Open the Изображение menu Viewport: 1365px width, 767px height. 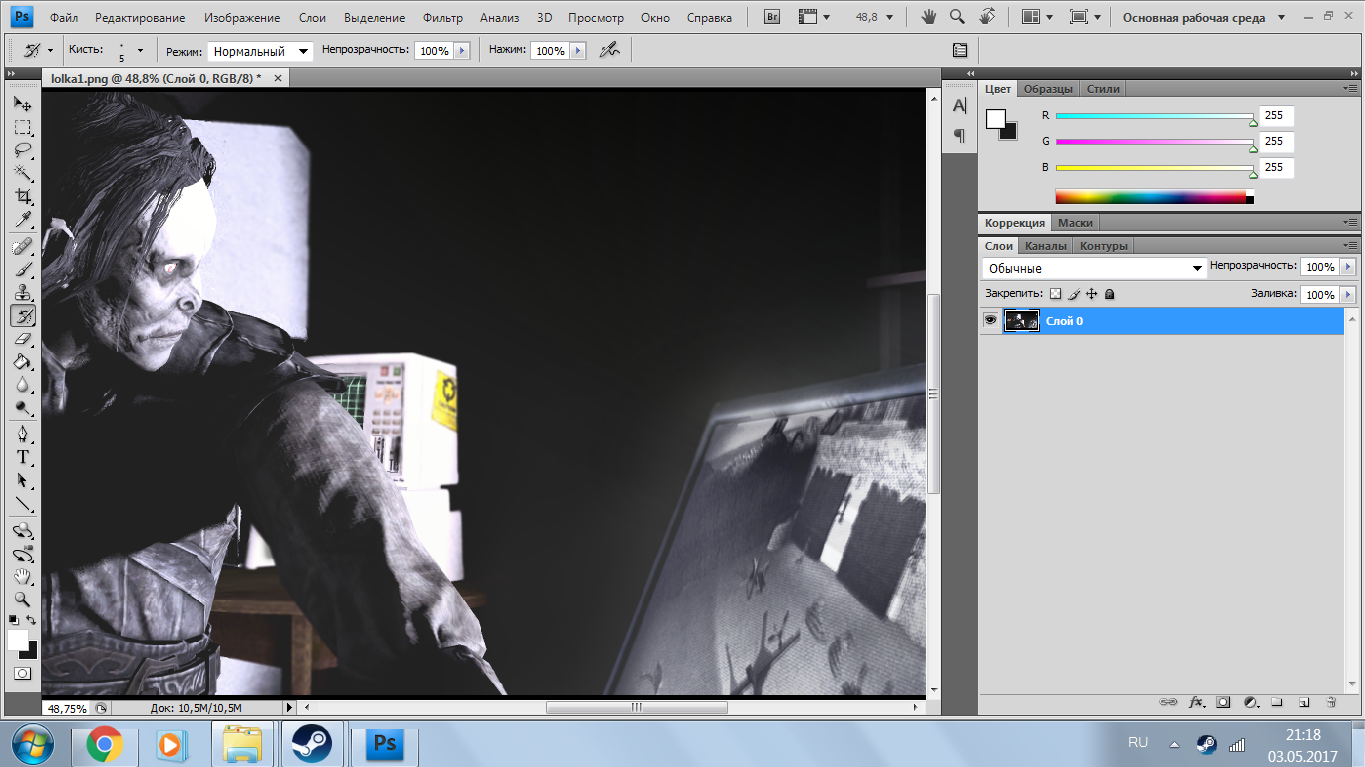[242, 18]
